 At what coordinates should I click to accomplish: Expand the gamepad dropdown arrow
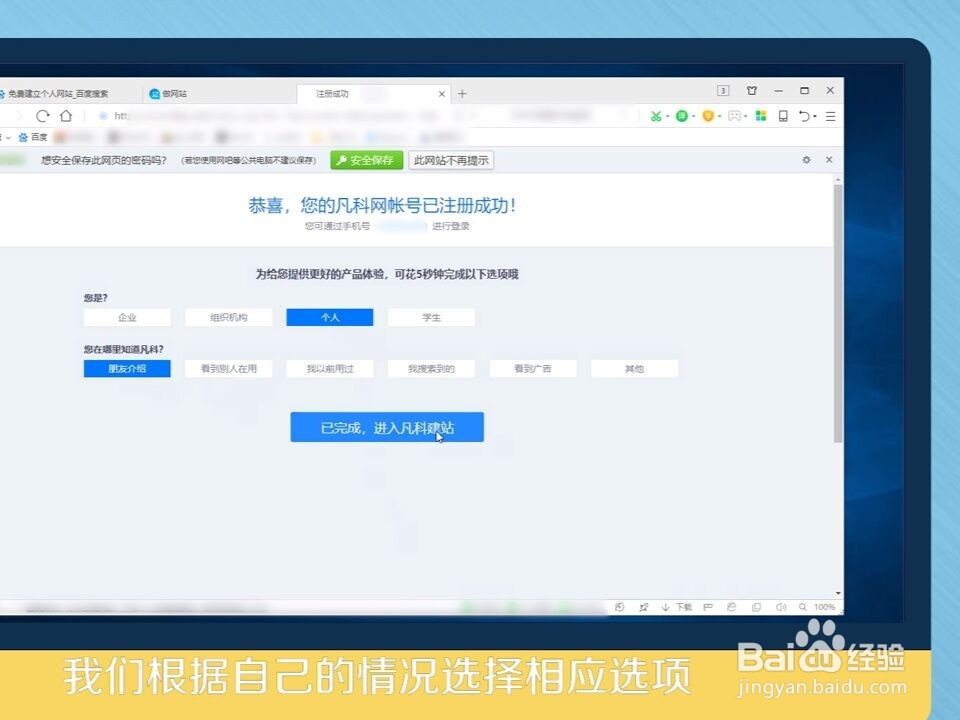click(746, 116)
